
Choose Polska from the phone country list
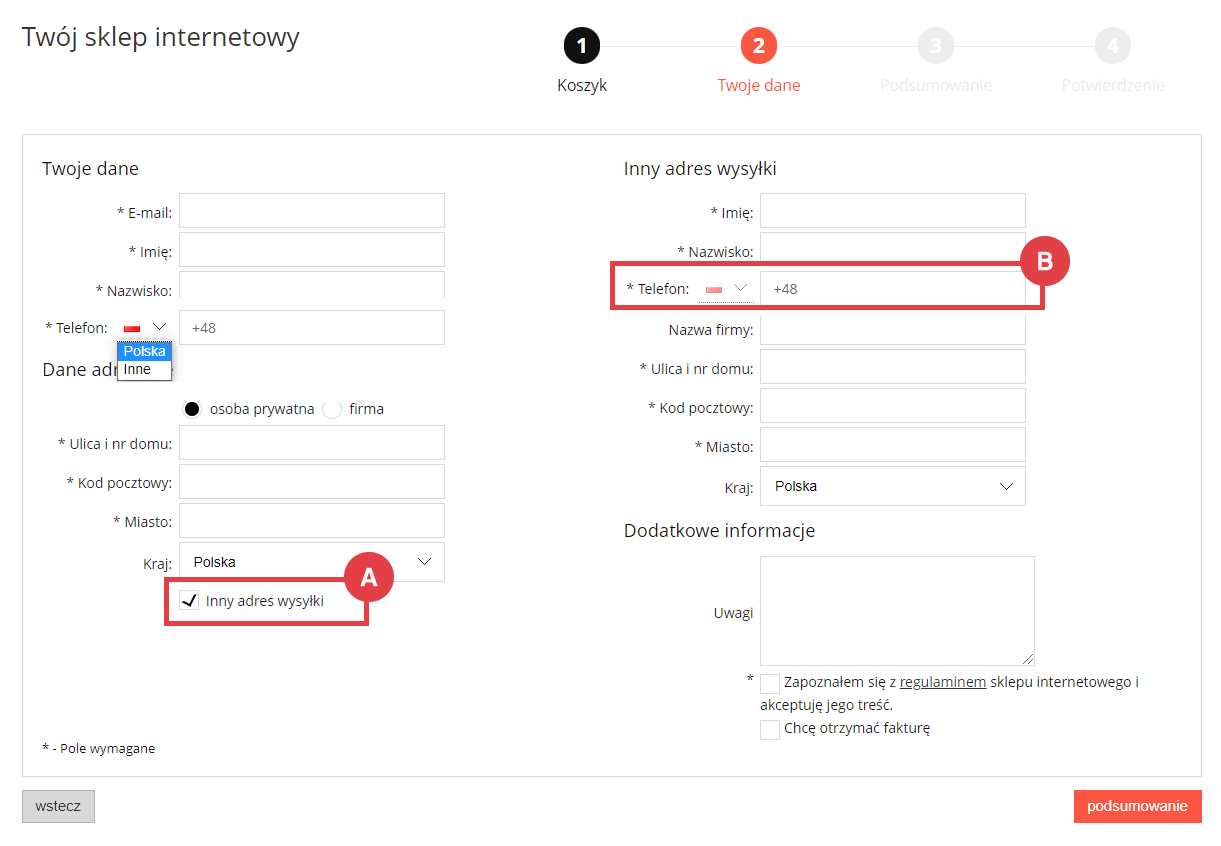144,351
